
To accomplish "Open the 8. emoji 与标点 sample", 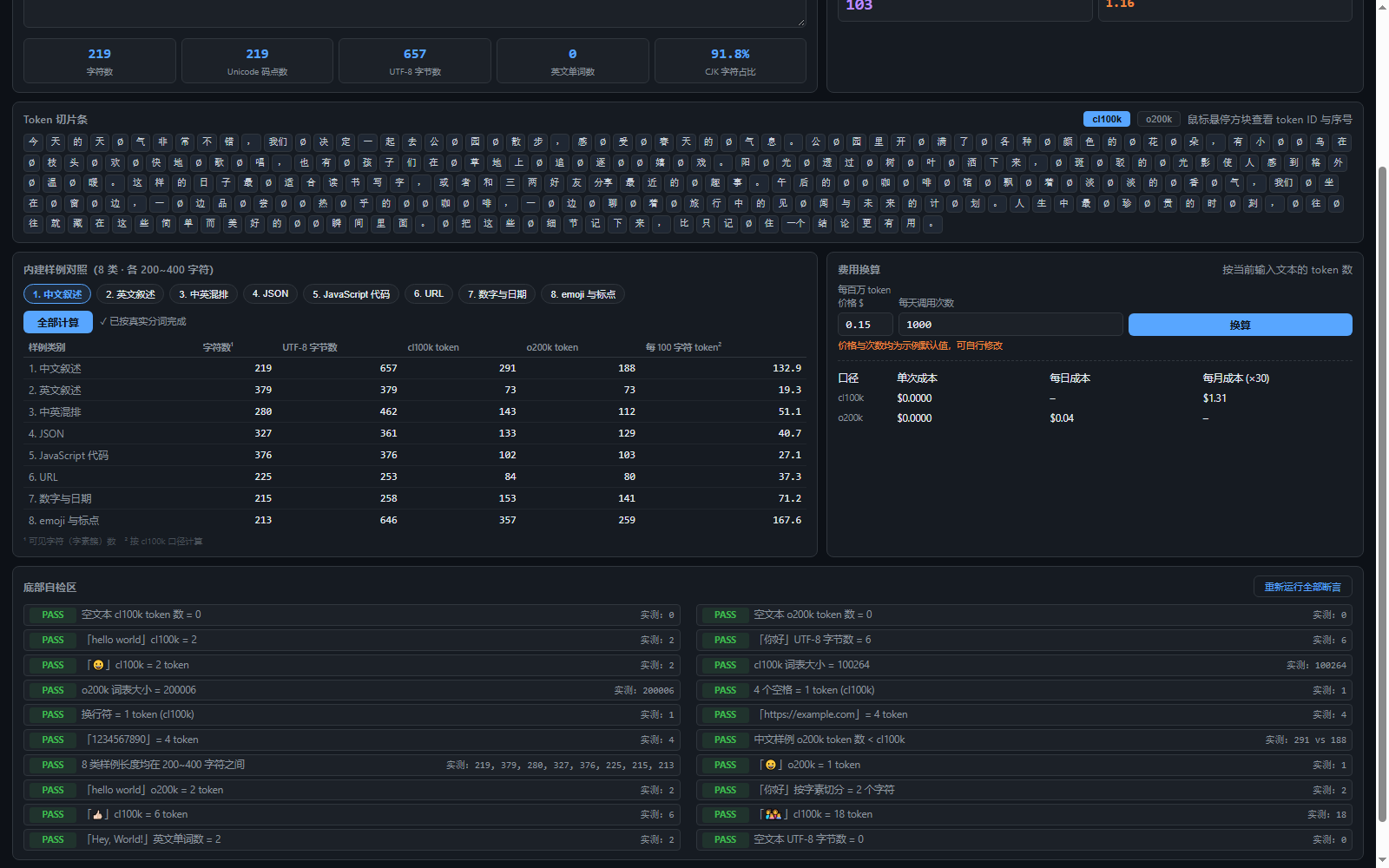I will click(x=583, y=294).
